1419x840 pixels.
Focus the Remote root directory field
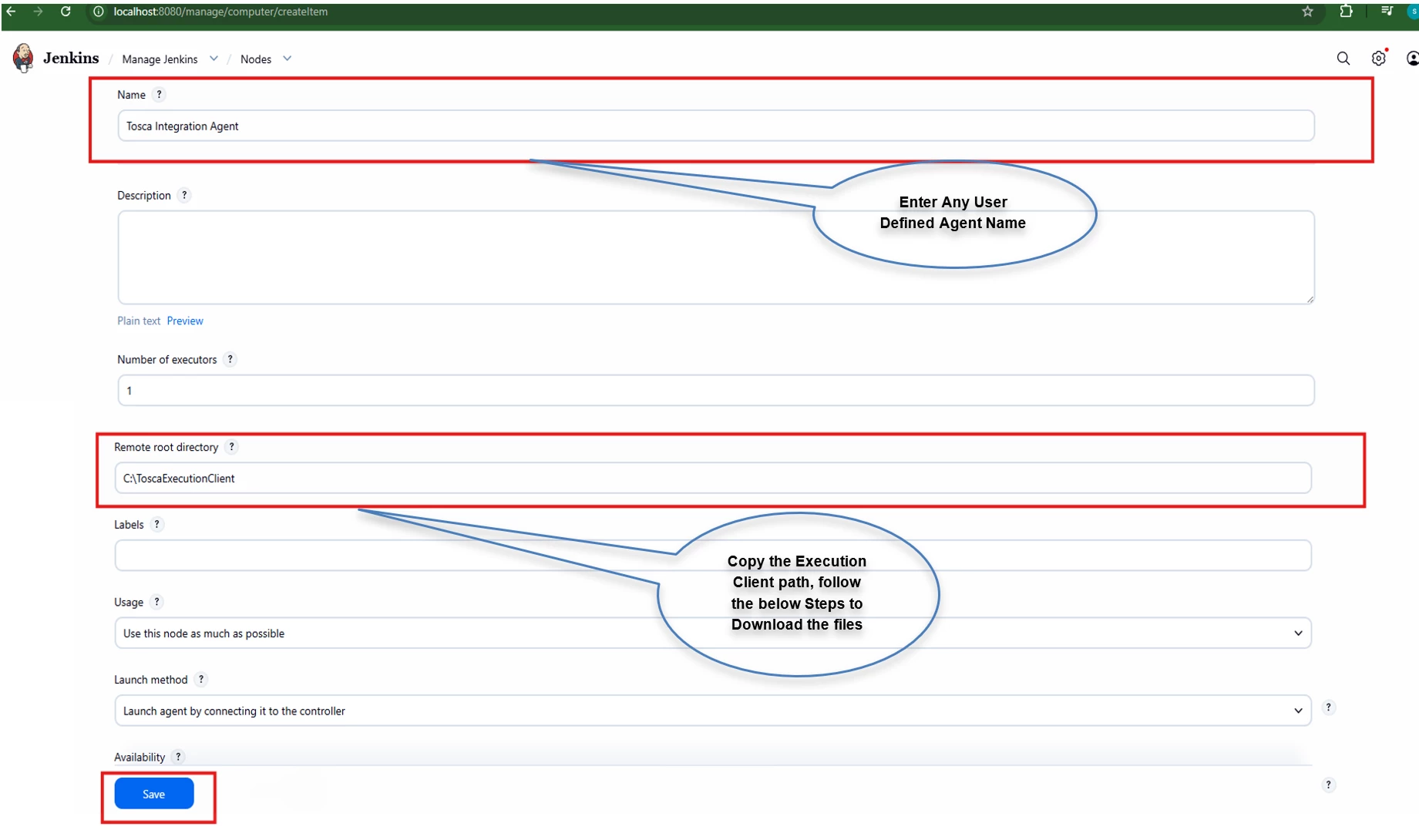coord(713,478)
